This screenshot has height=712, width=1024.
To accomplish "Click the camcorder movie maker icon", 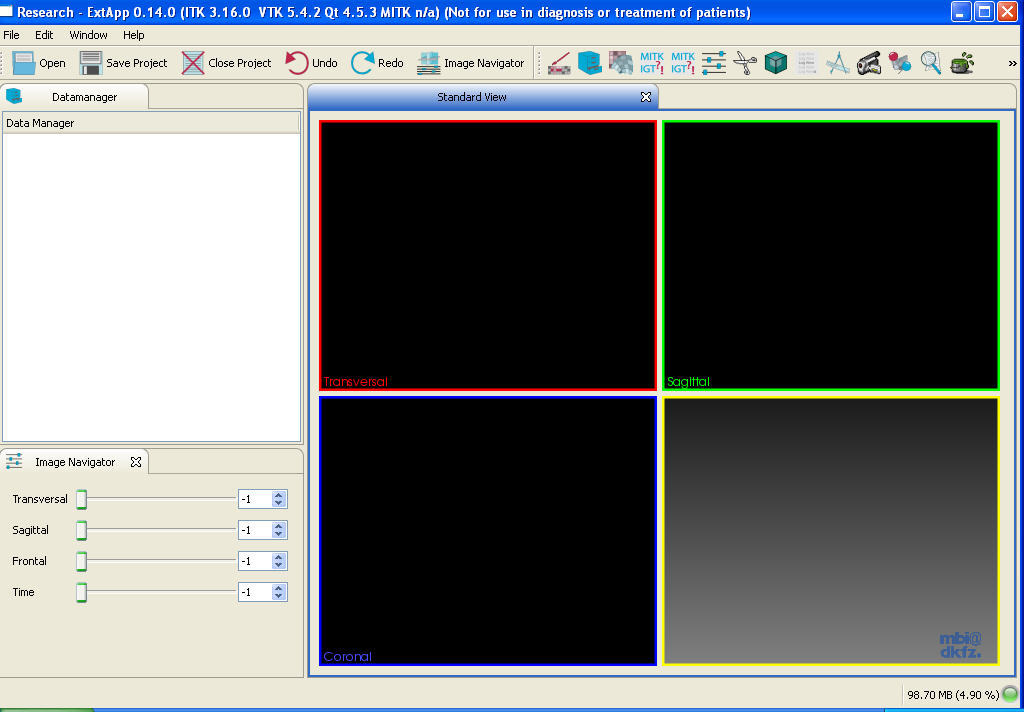I will [x=868, y=63].
